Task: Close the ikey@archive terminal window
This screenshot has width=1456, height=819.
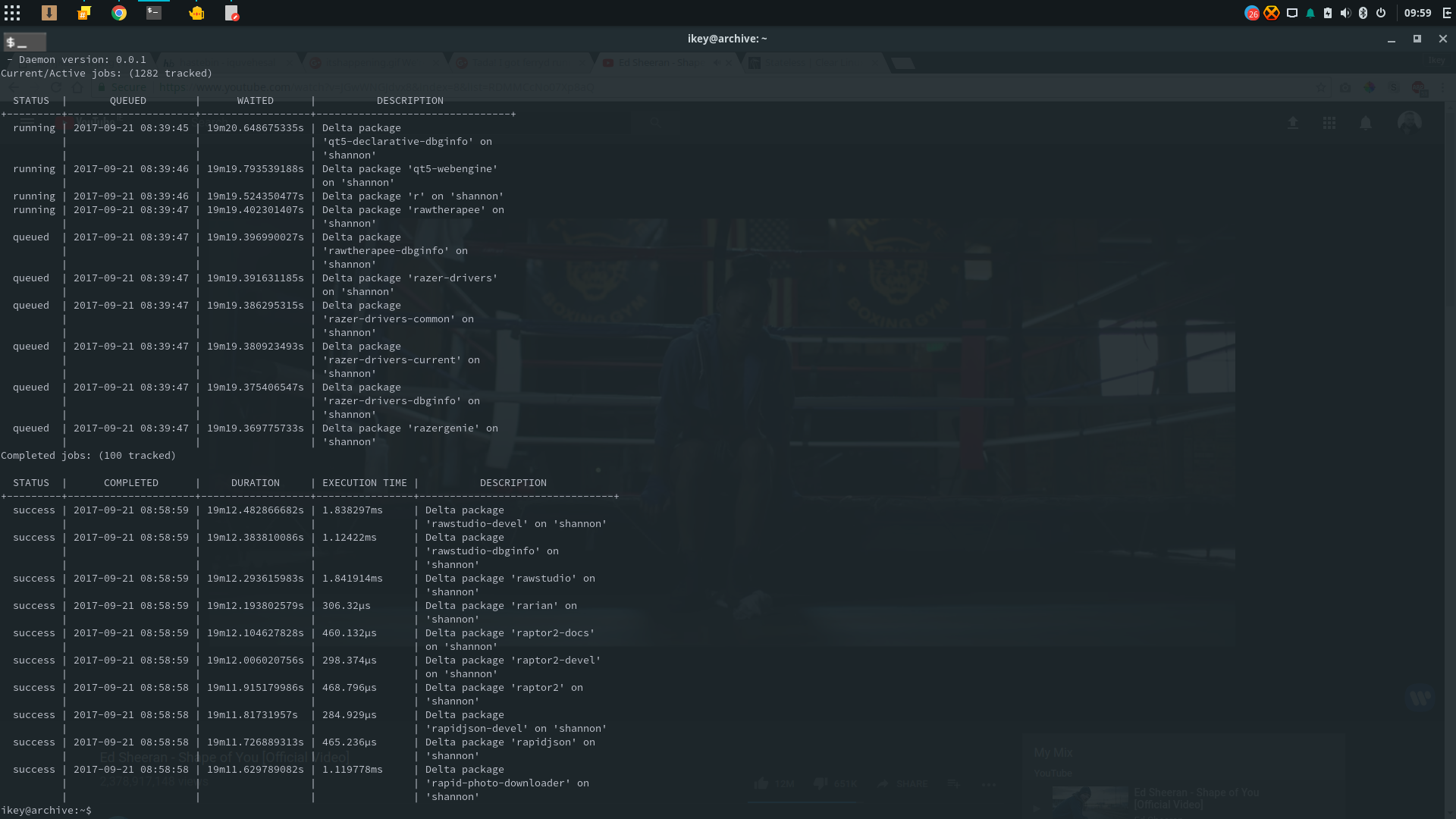Action: [1443, 39]
